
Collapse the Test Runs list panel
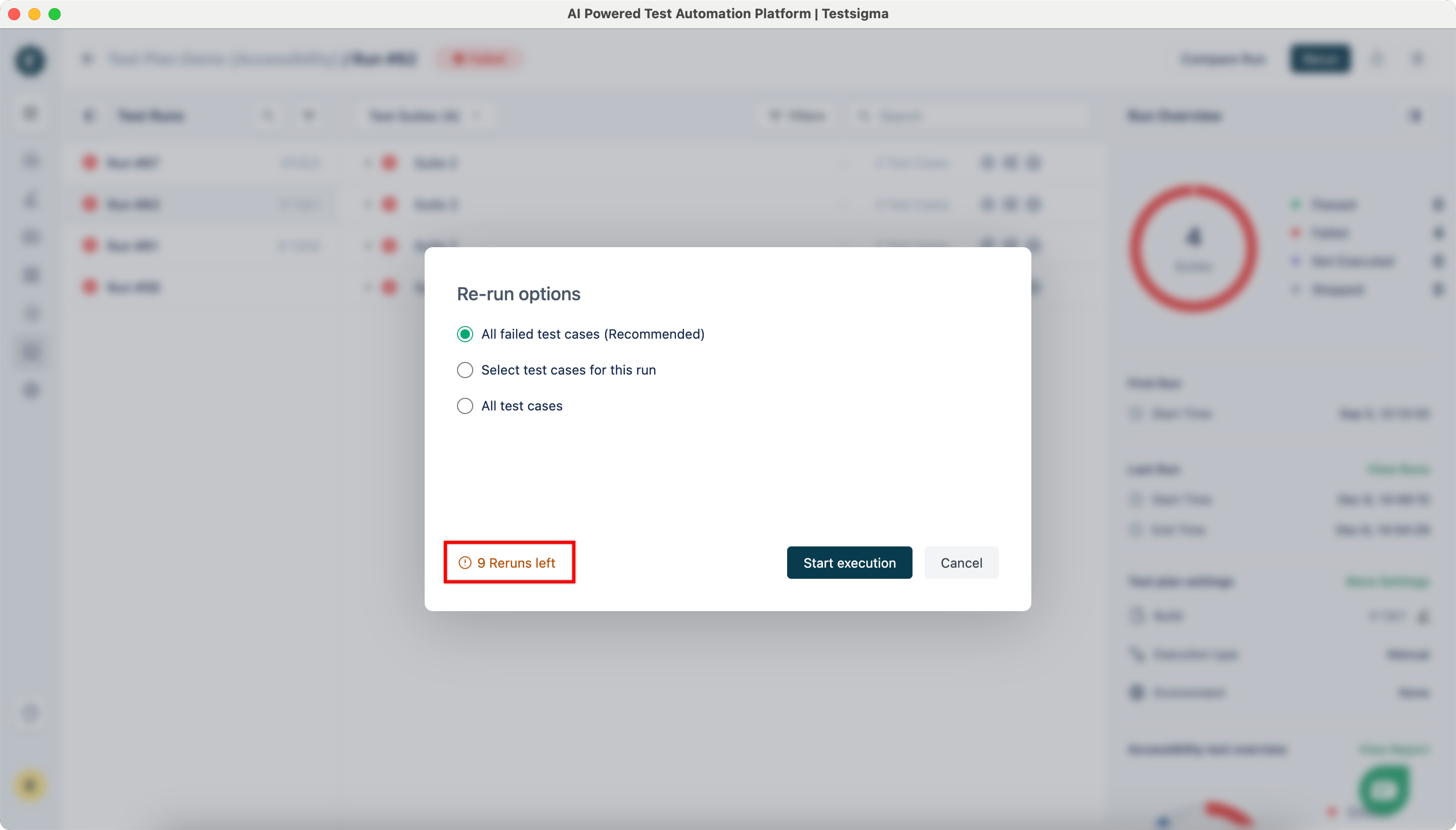88,116
